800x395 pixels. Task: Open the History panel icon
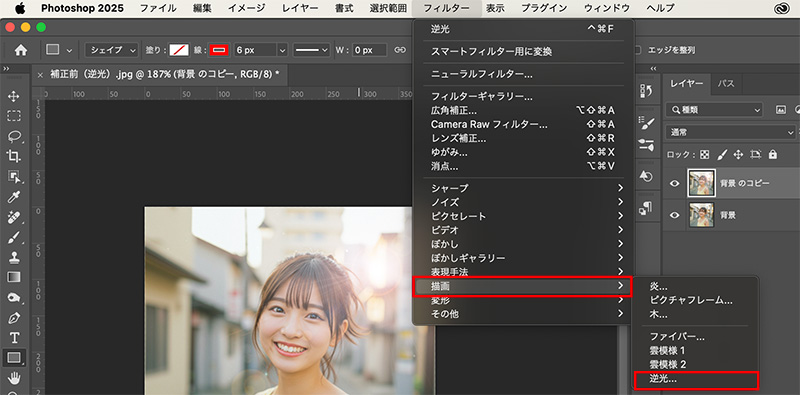[x=646, y=91]
